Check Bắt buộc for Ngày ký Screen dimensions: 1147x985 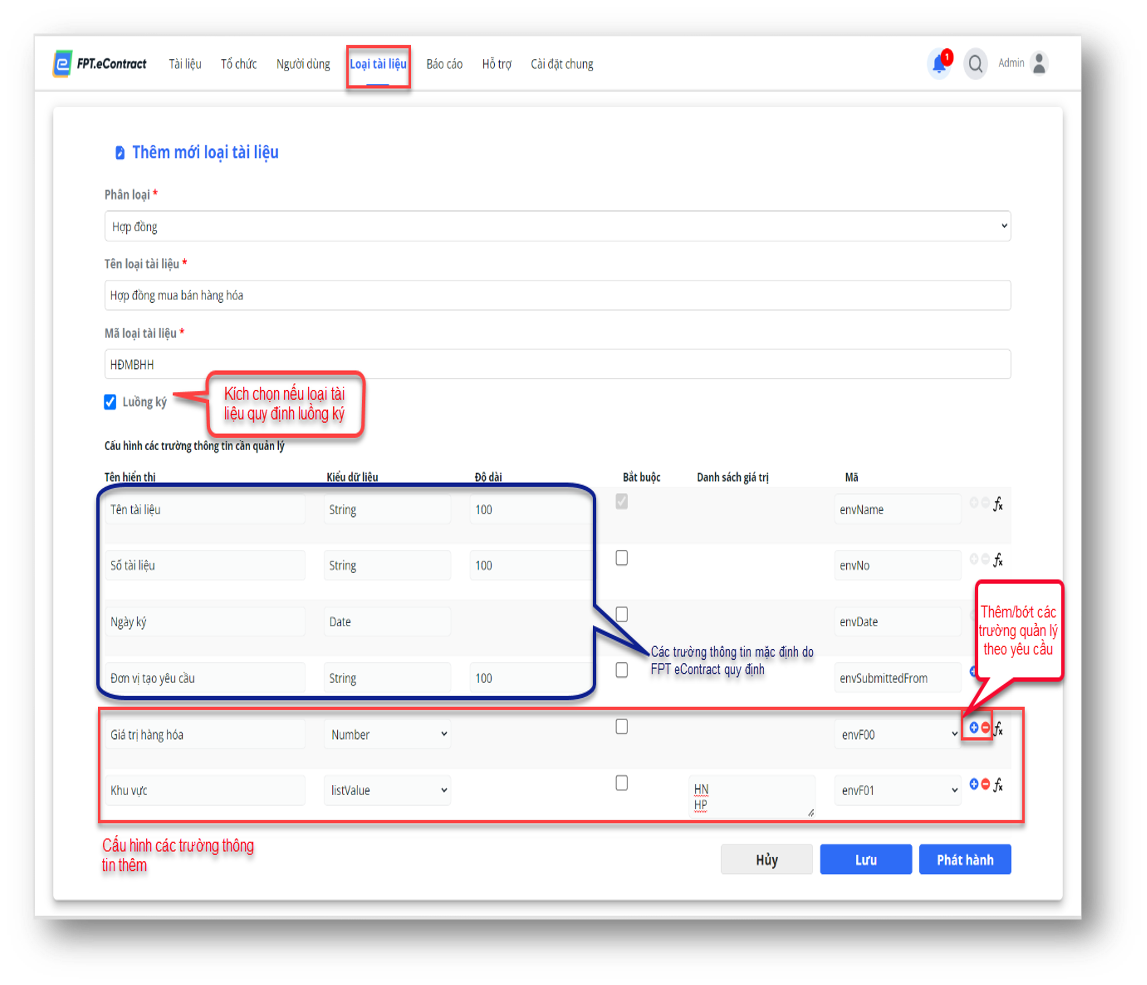pos(622,614)
